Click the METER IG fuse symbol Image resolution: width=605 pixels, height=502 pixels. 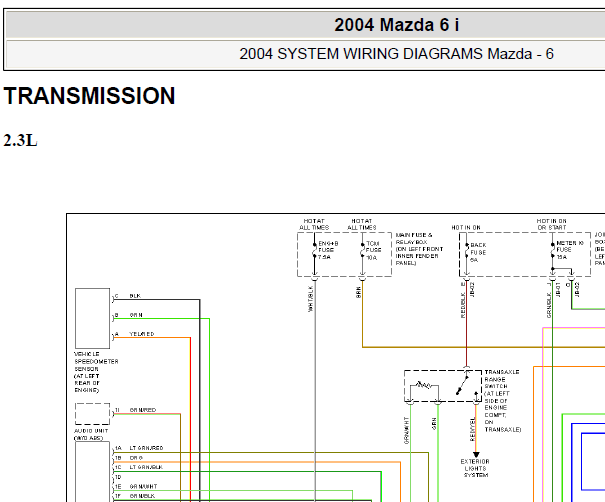553,250
